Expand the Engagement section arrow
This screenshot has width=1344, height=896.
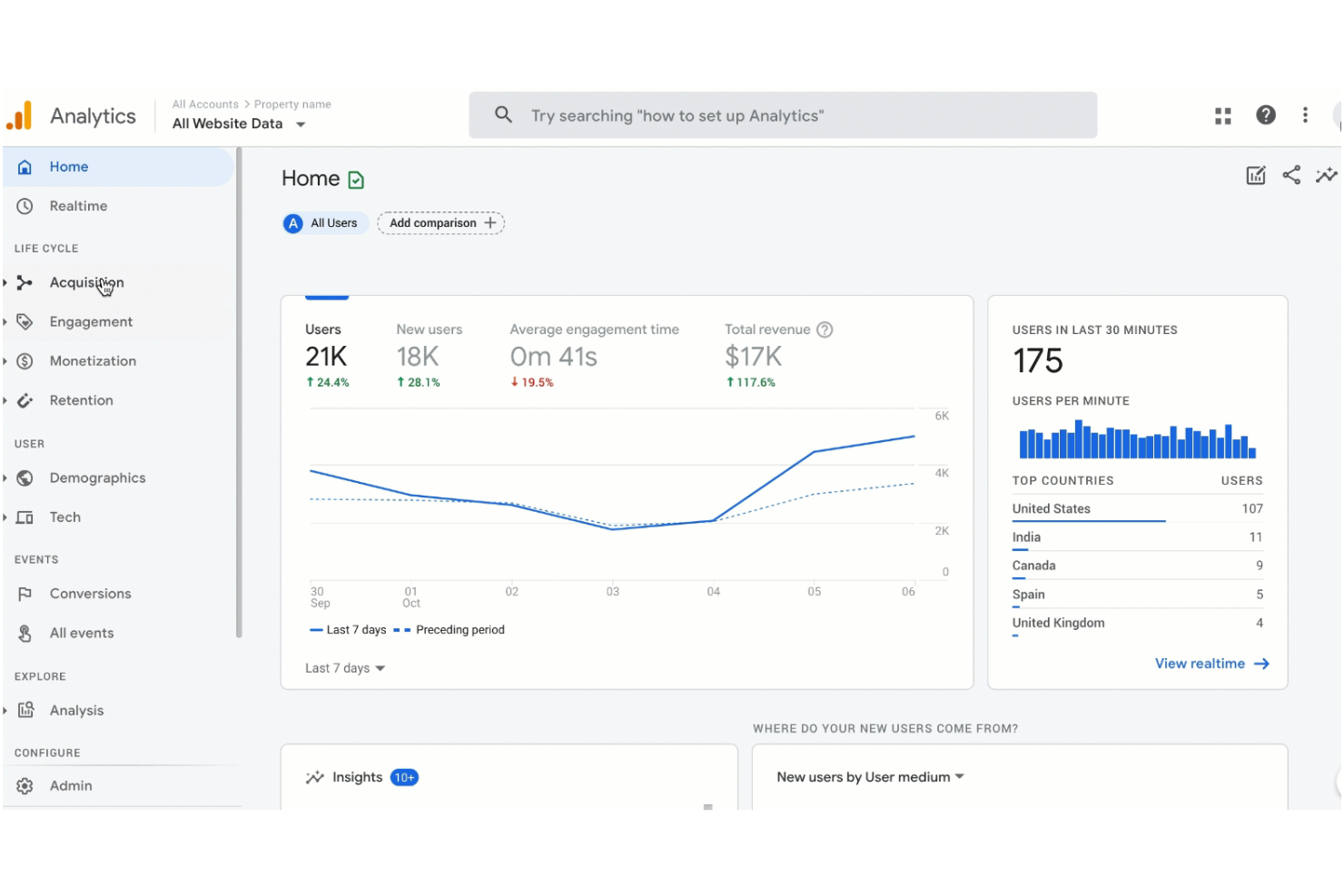(5, 322)
